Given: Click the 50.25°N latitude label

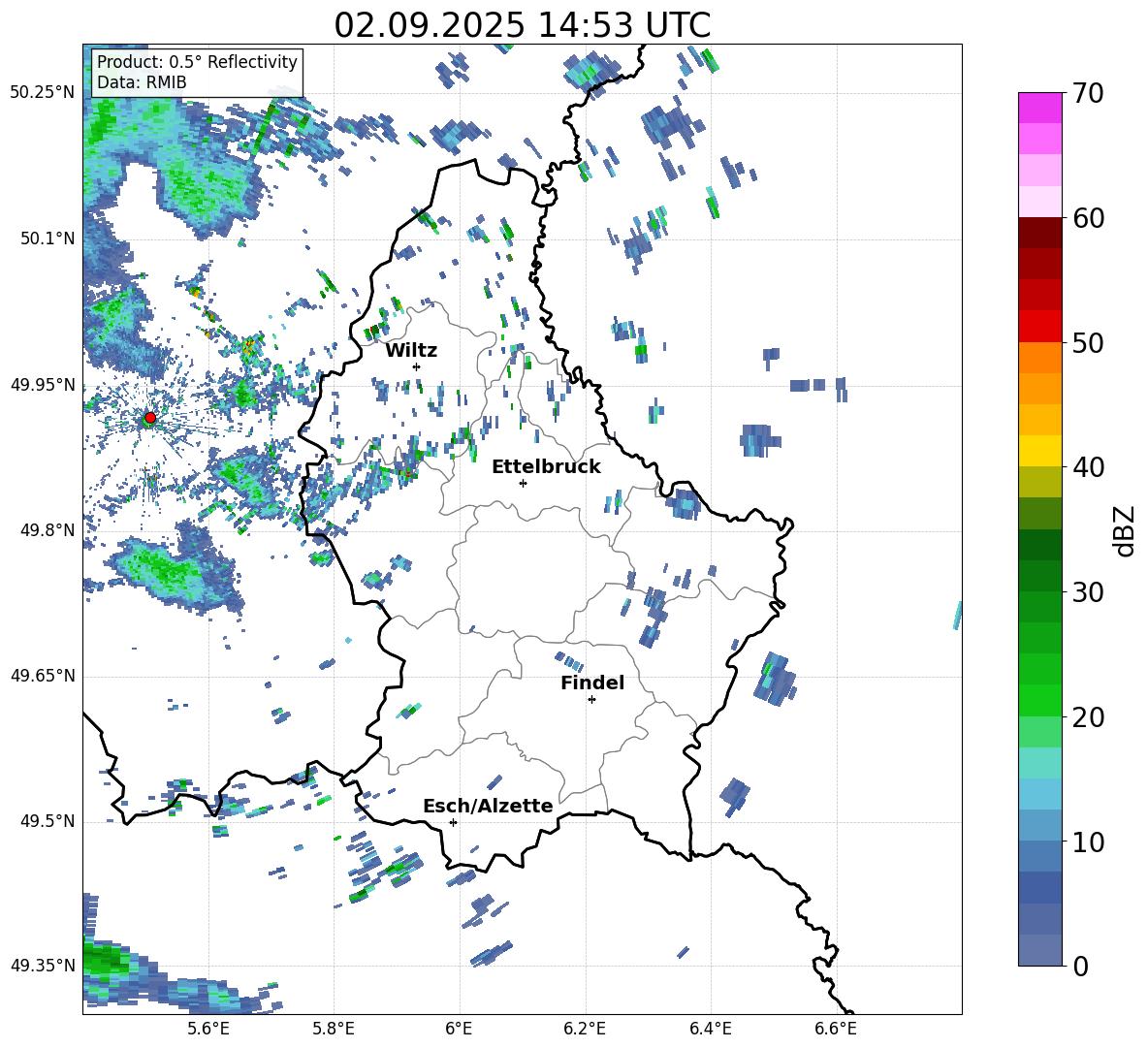Looking at the screenshot, I should coord(43,93).
